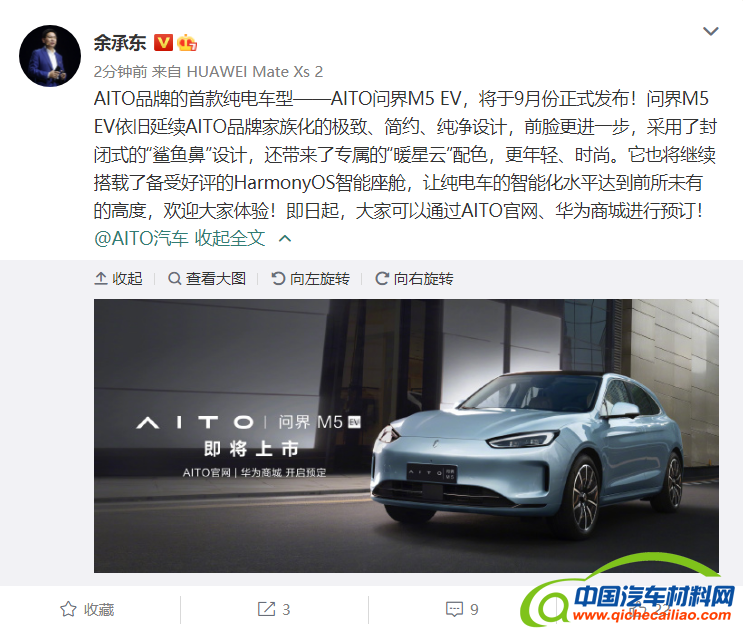The width and height of the screenshot is (743, 632).
Task: Click the crown membership badge icon
Action: (187, 43)
